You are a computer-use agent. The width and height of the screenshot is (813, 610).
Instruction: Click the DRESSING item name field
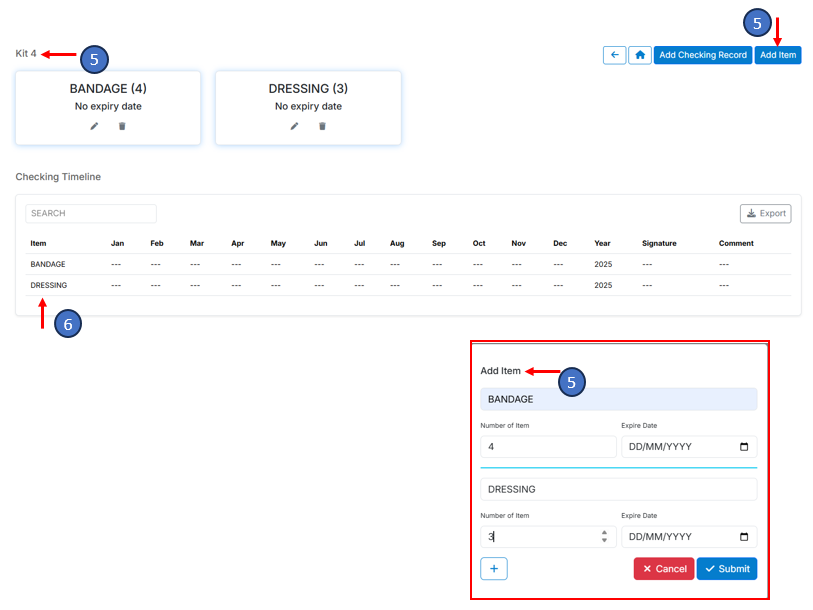pos(618,489)
